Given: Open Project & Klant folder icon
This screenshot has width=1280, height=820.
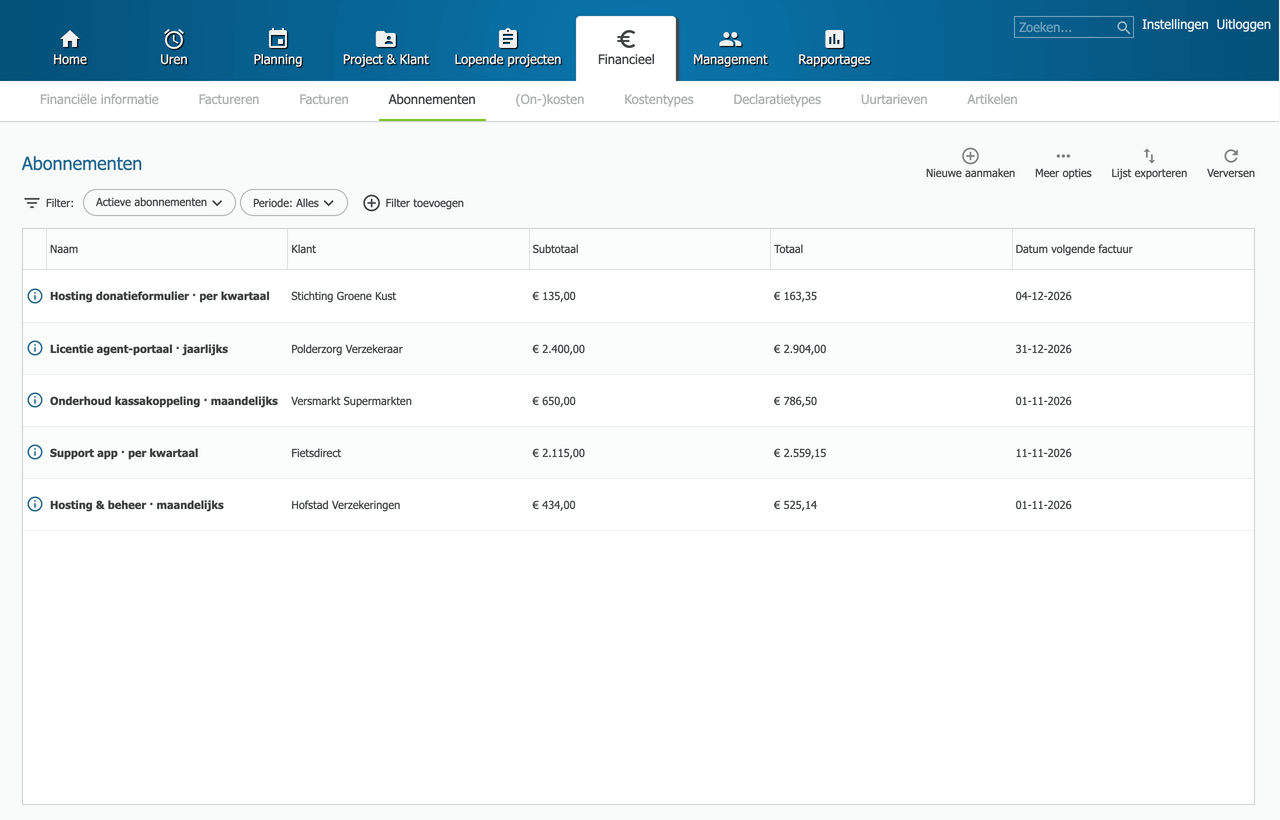Looking at the screenshot, I should pos(386,39).
